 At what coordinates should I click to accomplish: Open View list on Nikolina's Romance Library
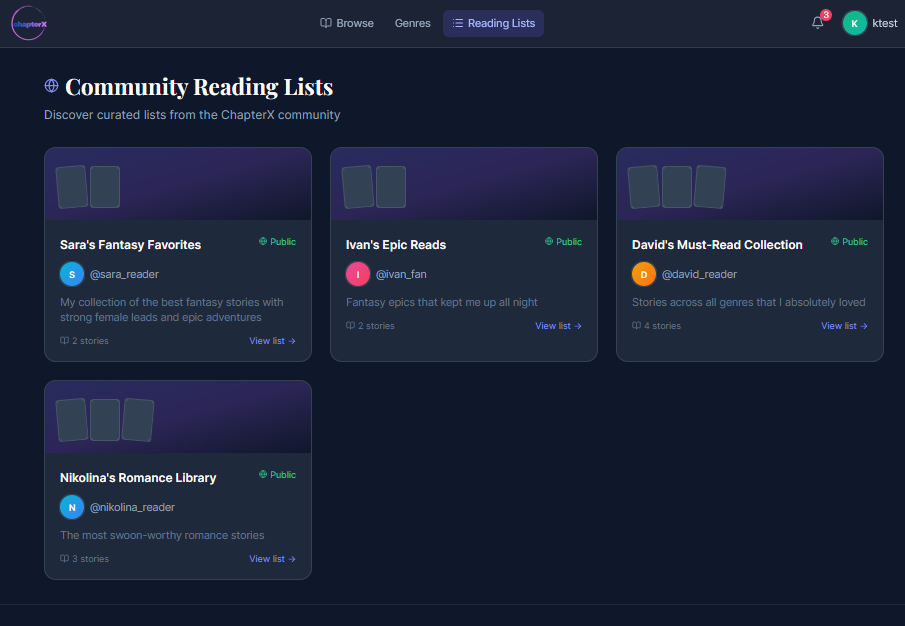pyautogui.click(x=272, y=559)
